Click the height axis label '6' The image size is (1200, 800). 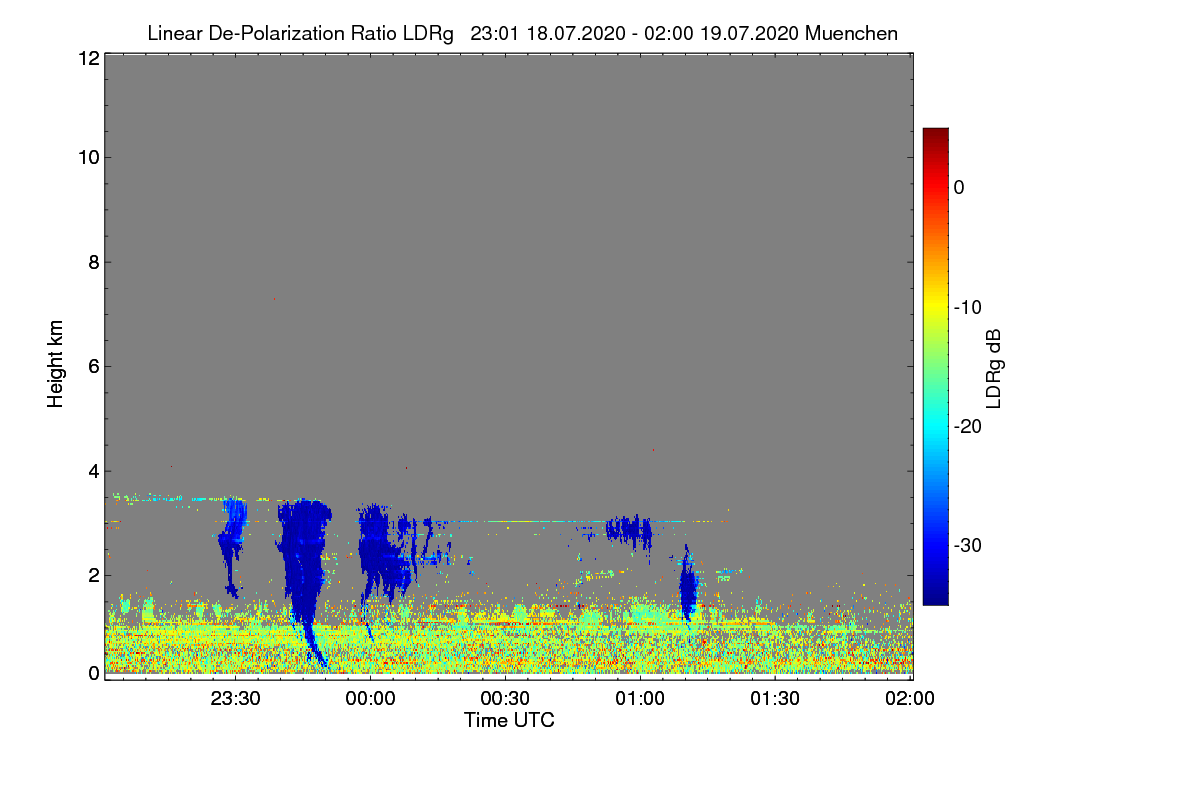[92, 366]
